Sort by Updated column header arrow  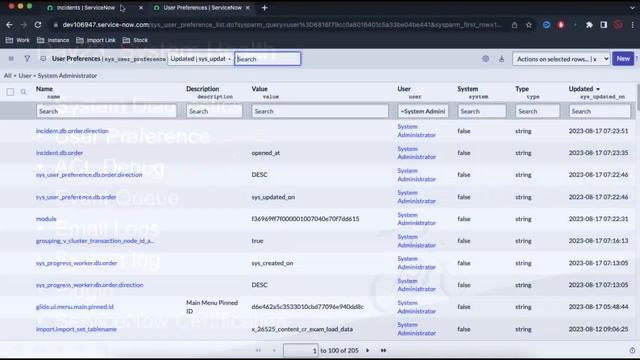[598, 89]
